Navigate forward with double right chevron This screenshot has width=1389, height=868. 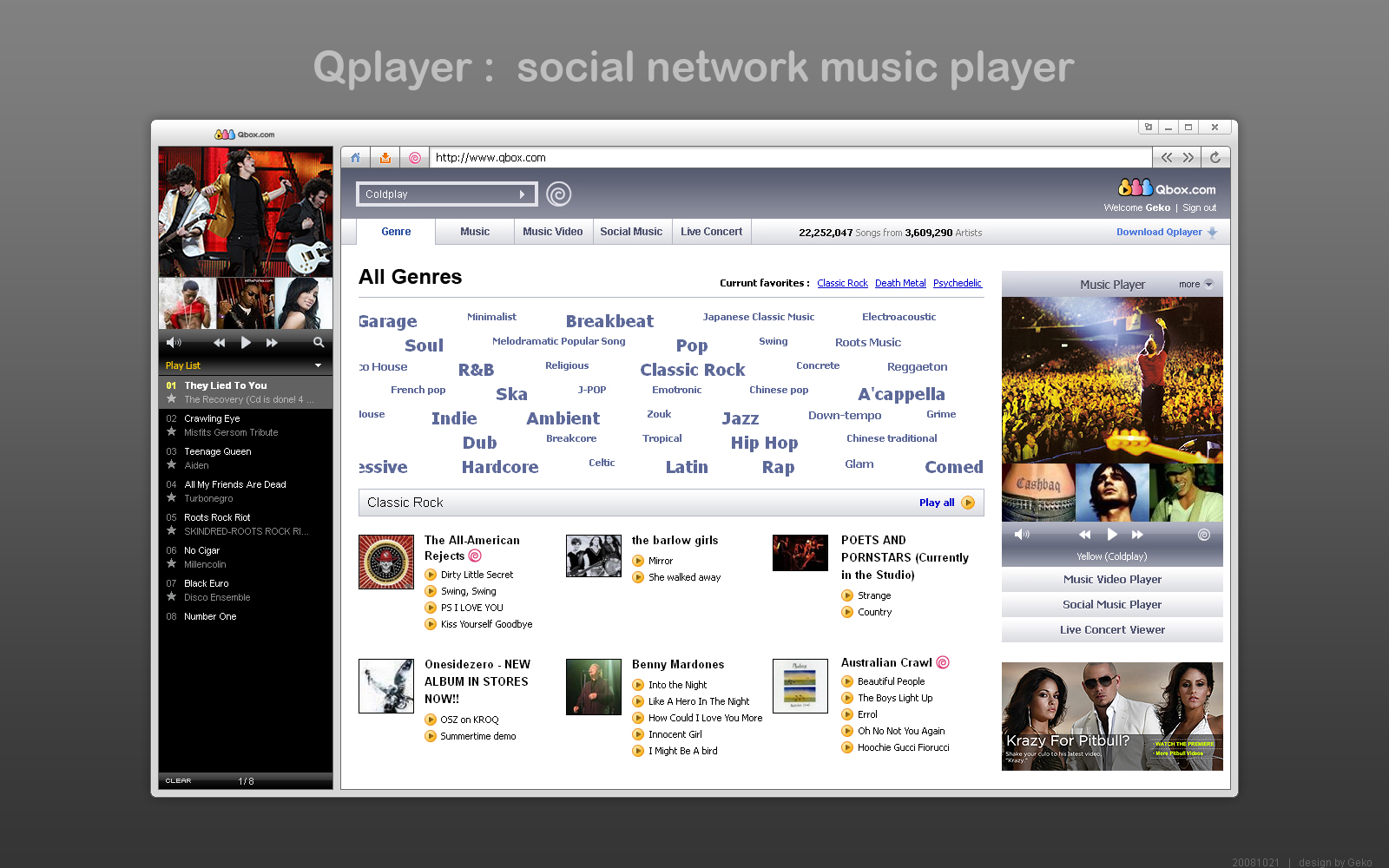pos(1188,157)
